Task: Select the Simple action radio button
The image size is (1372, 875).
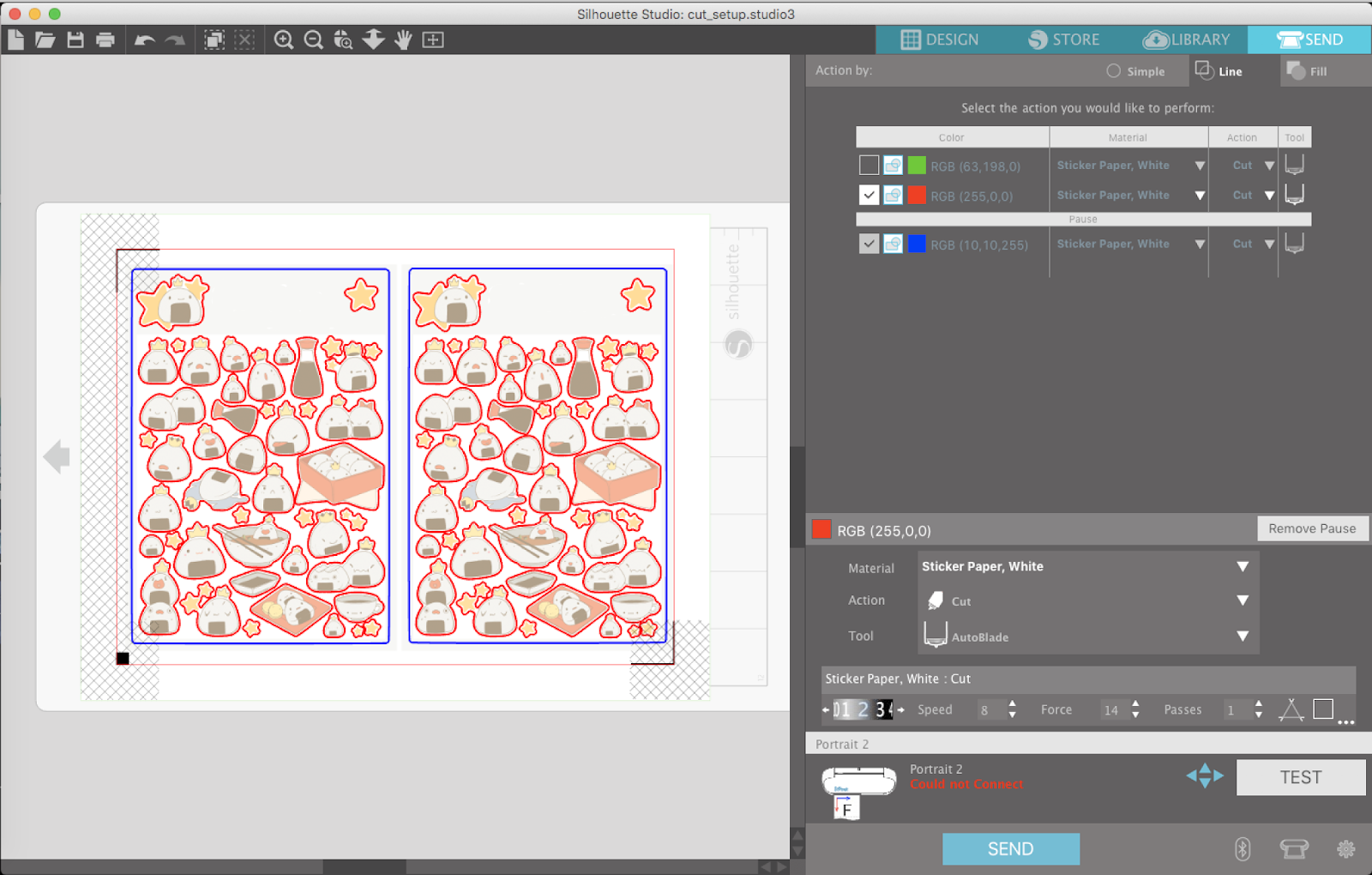Action: [x=1113, y=71]
